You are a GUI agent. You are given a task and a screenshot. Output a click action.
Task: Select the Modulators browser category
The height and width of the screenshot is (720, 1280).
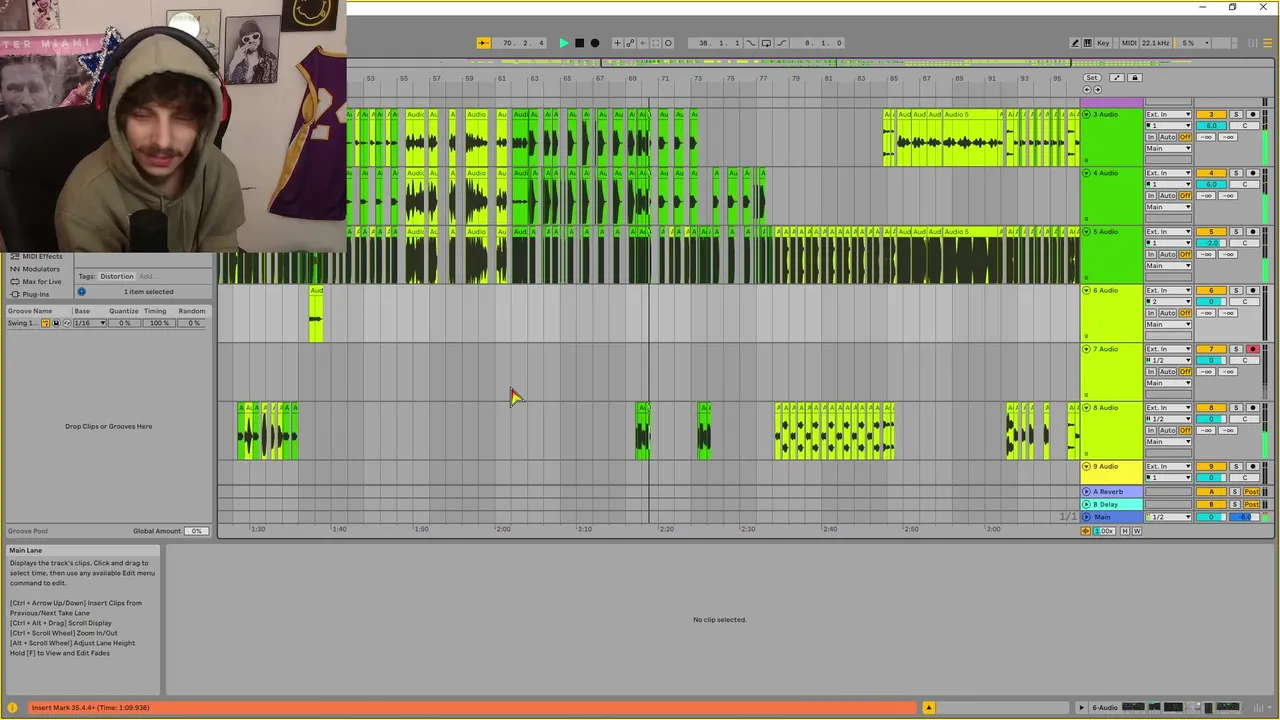pyautogui.click(x=41, y=269)
